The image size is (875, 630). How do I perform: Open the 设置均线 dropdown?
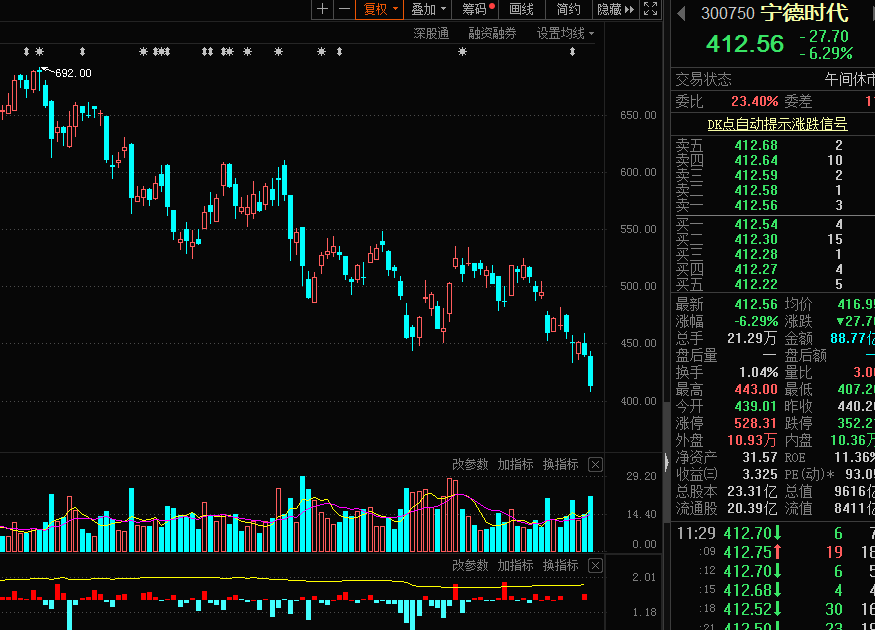564,33
